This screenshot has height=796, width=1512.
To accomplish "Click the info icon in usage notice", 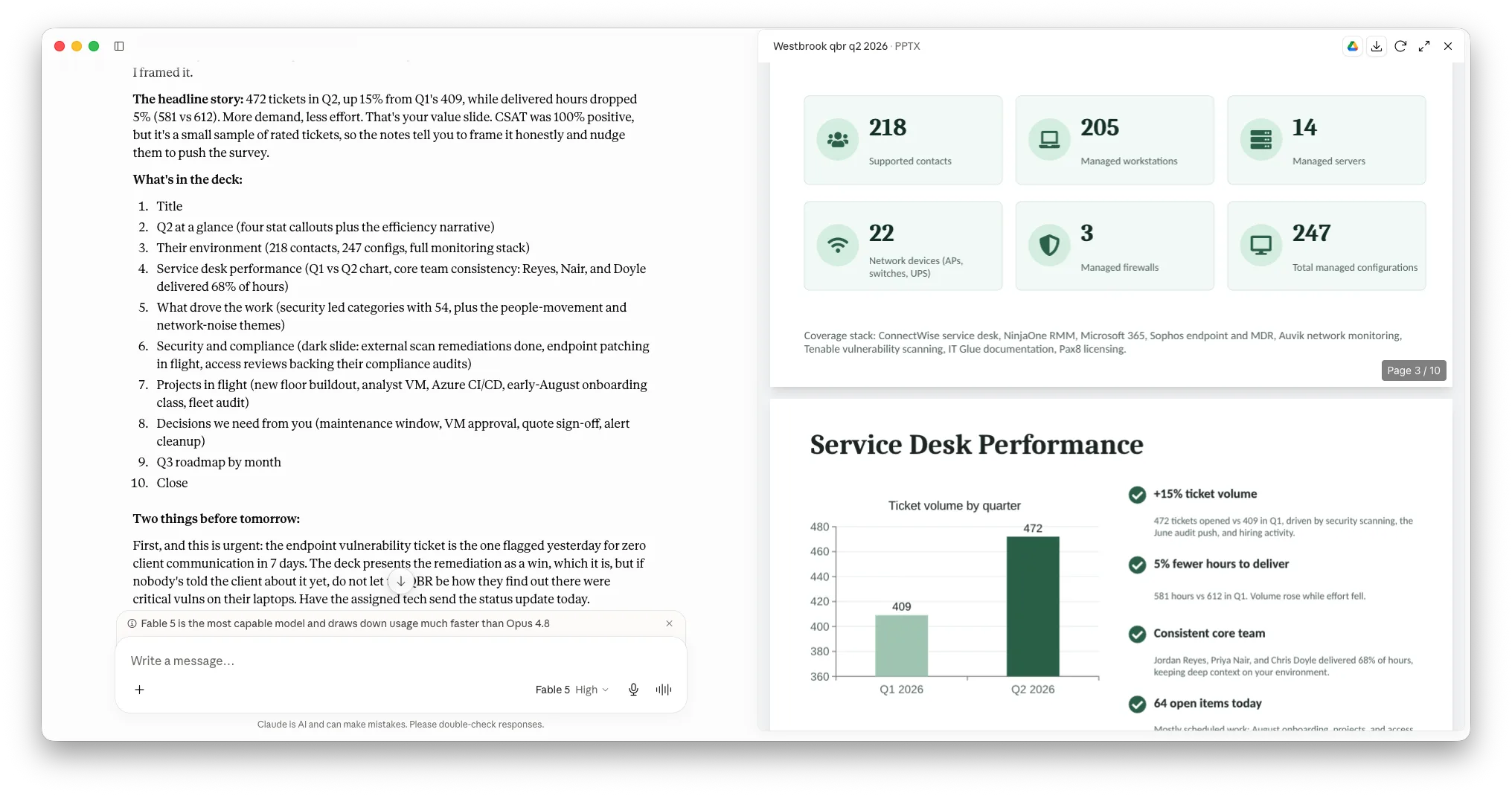I will [x=132, y=623].
